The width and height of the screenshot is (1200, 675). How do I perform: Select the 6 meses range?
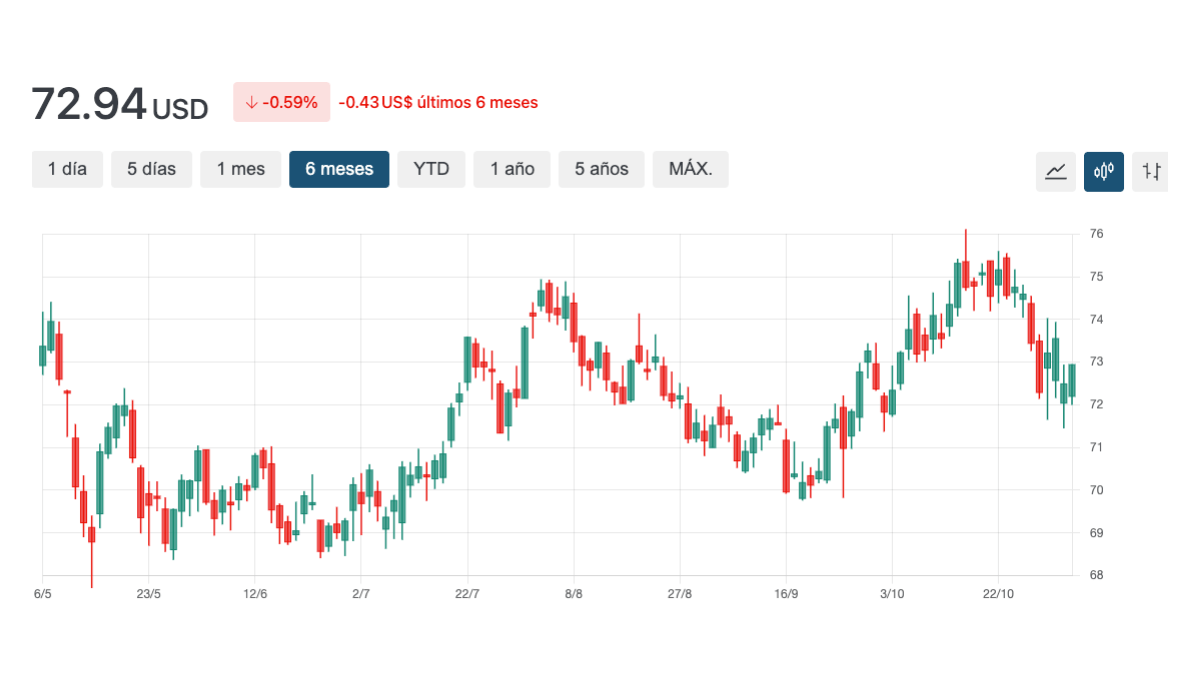click(x=339, y=169)
